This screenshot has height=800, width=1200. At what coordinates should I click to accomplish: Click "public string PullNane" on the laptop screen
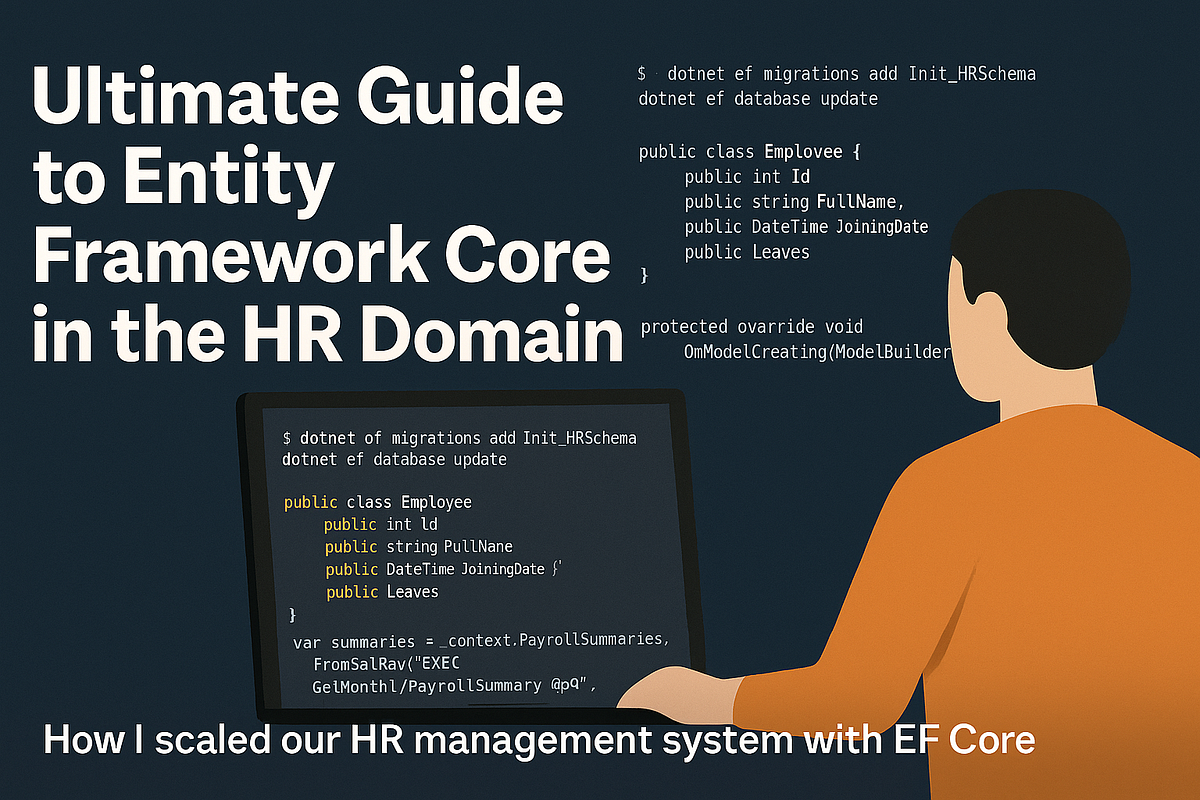[418, 547]
